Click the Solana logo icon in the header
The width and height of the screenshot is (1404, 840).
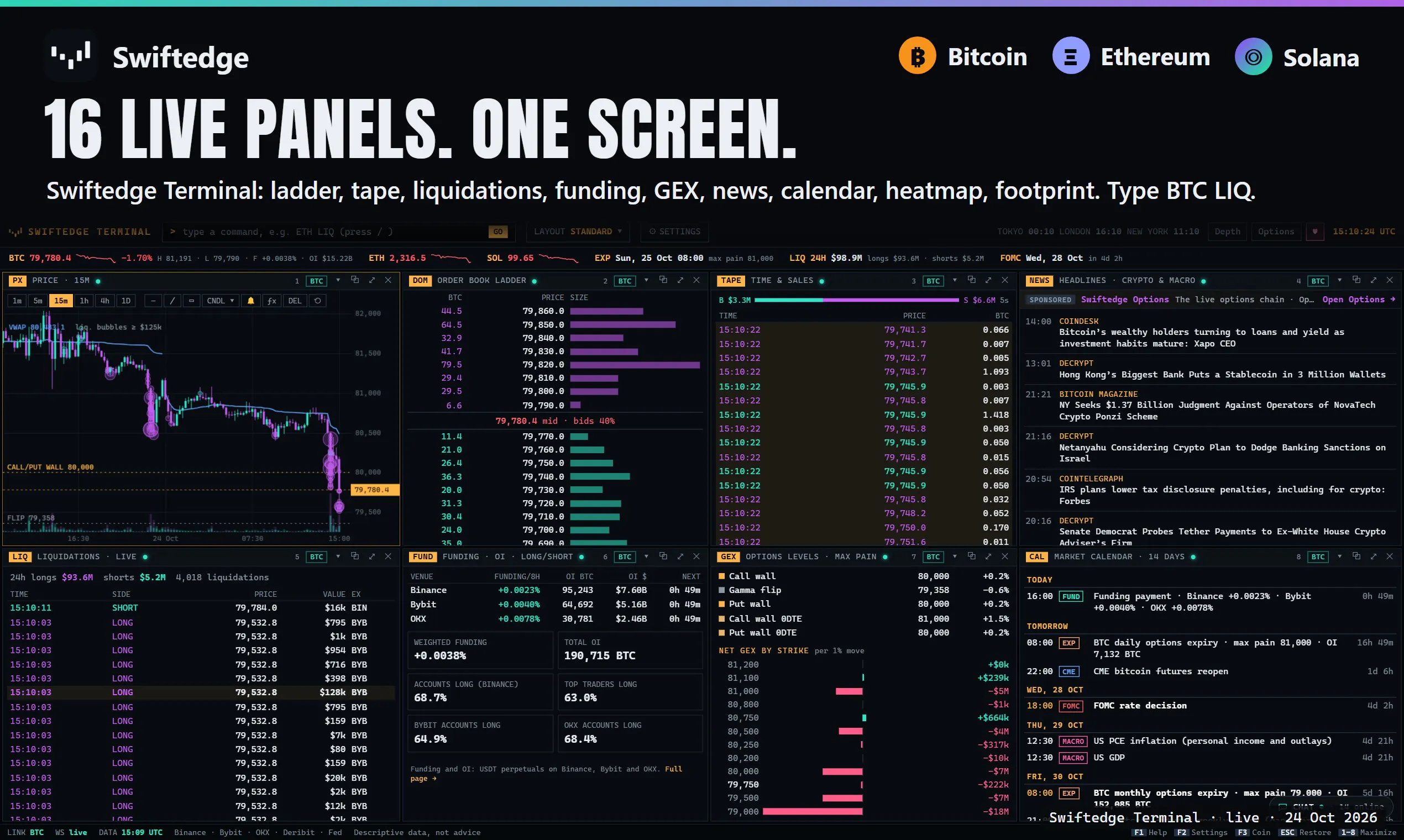pos(1254,56)
